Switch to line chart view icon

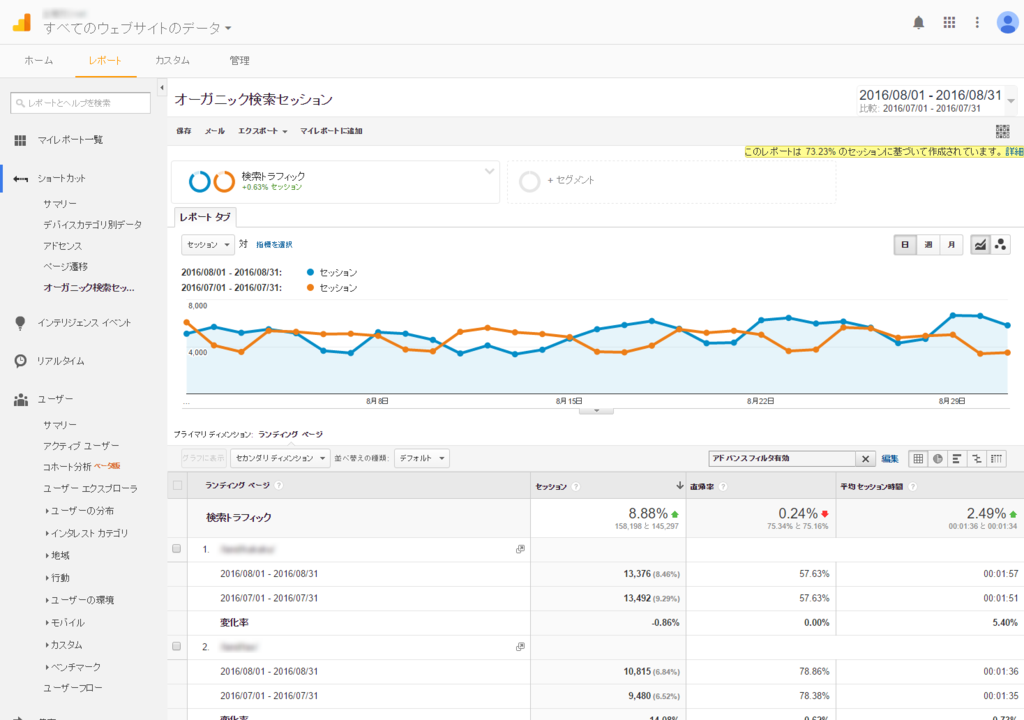click(x=980, y=244)
